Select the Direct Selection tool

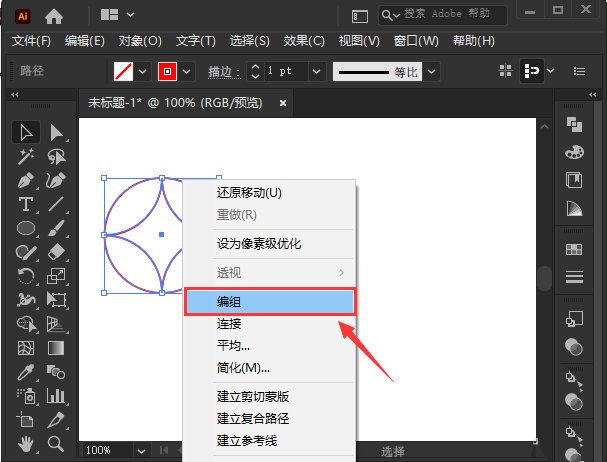pos(57,132)
